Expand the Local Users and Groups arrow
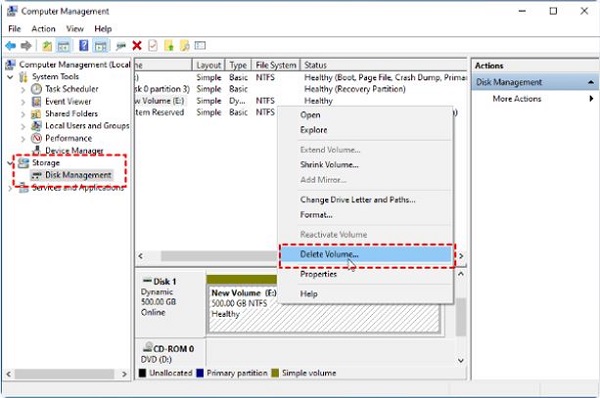 [23, 126]
